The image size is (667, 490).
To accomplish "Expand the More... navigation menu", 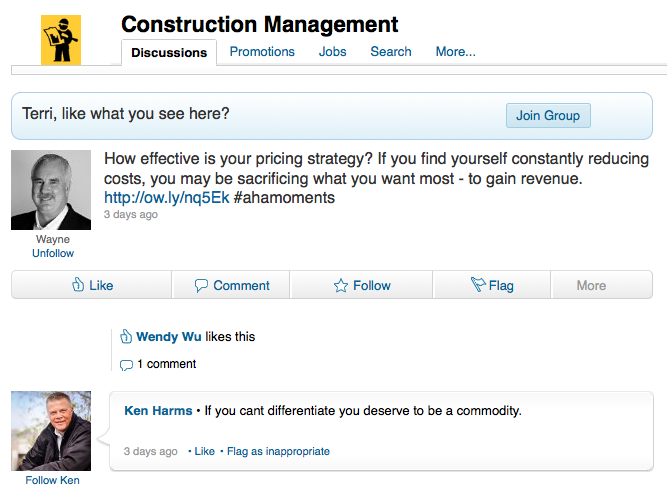I will pos(455,51).
